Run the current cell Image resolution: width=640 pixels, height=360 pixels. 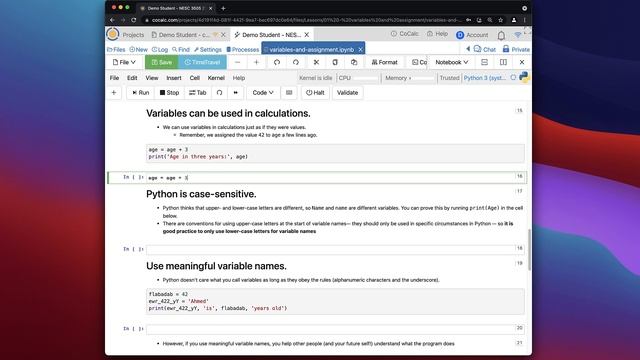141,93
